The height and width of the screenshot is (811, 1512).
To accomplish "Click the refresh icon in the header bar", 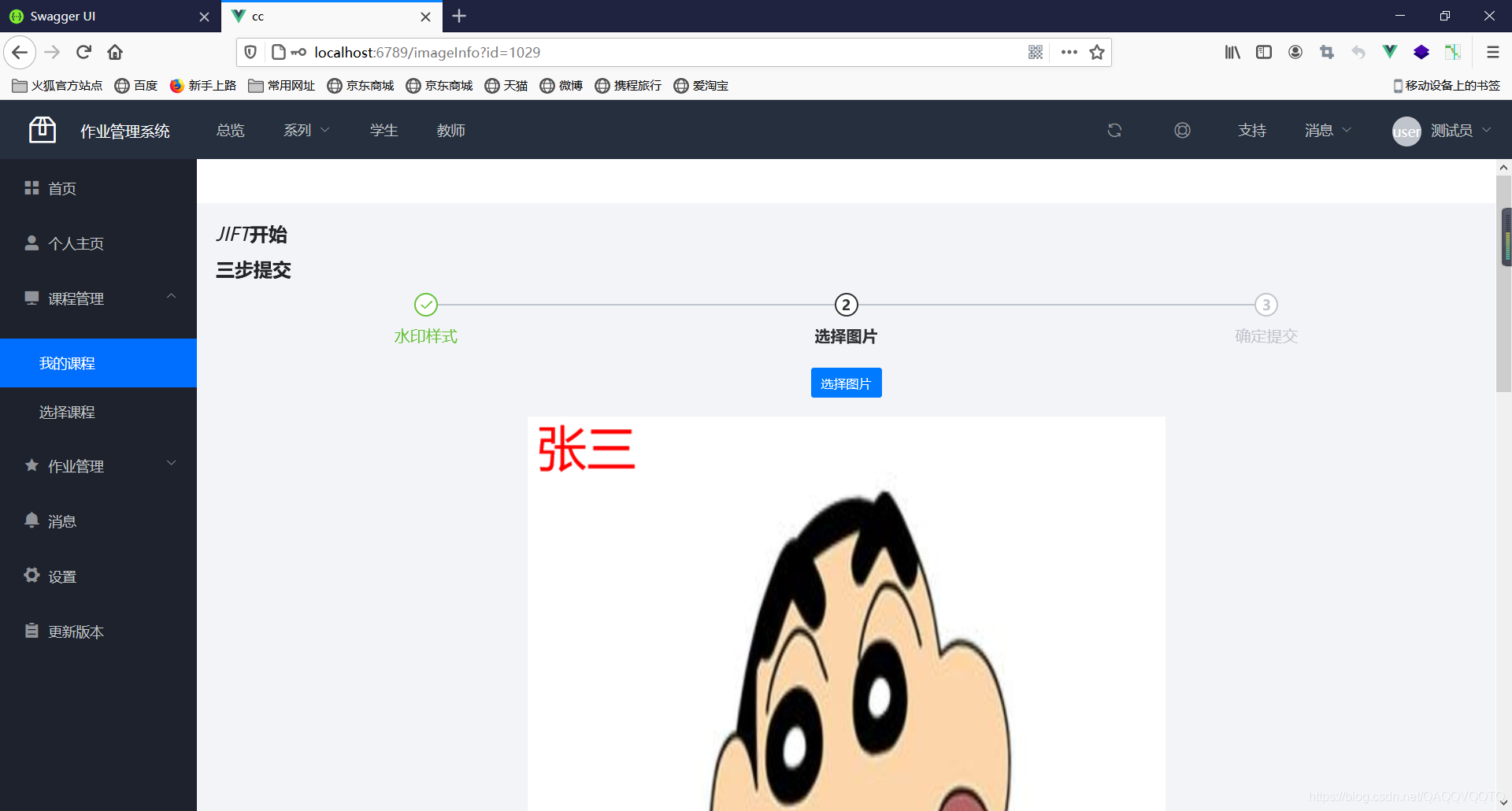I will 1114,131.
